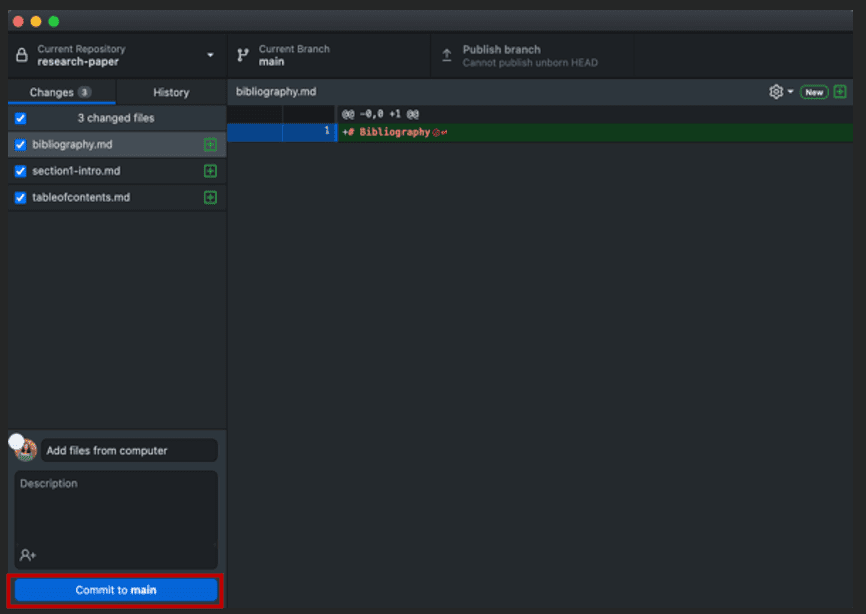The height and width of the screenshot is (614, 866).
Task: Click the New badge in the diff header
Action: coord(814,92)
